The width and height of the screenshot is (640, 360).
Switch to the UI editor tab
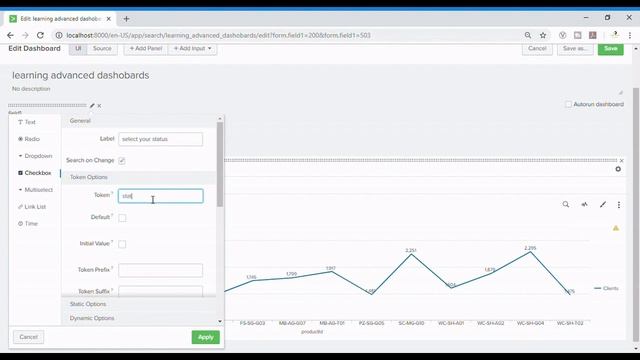[x=78, y=49]
